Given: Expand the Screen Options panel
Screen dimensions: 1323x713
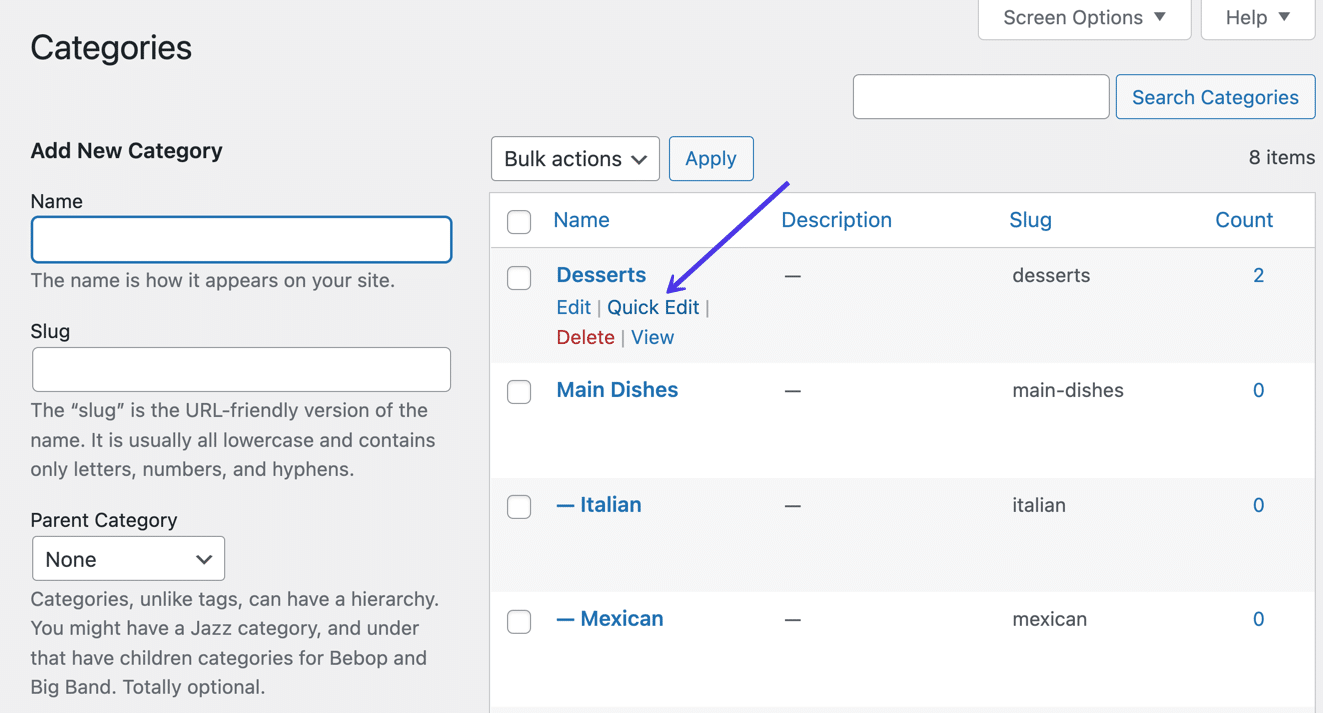Looking at the screenshot, I should (1084, 18).
